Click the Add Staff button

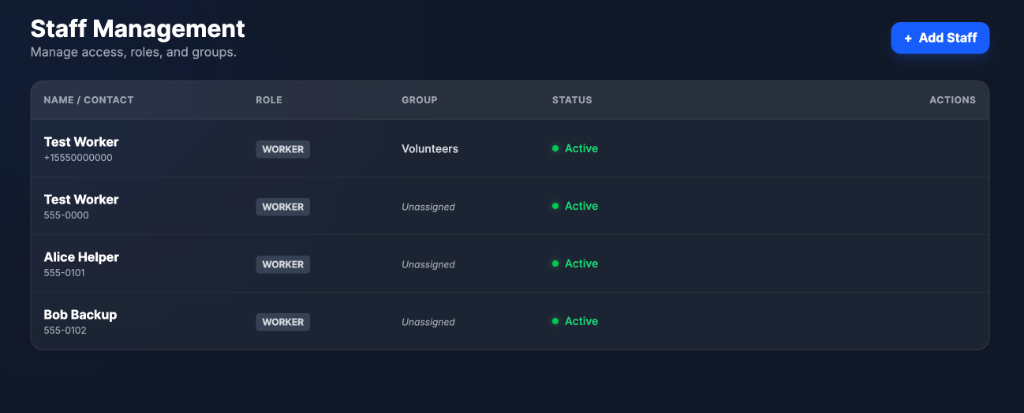(939, 38)
